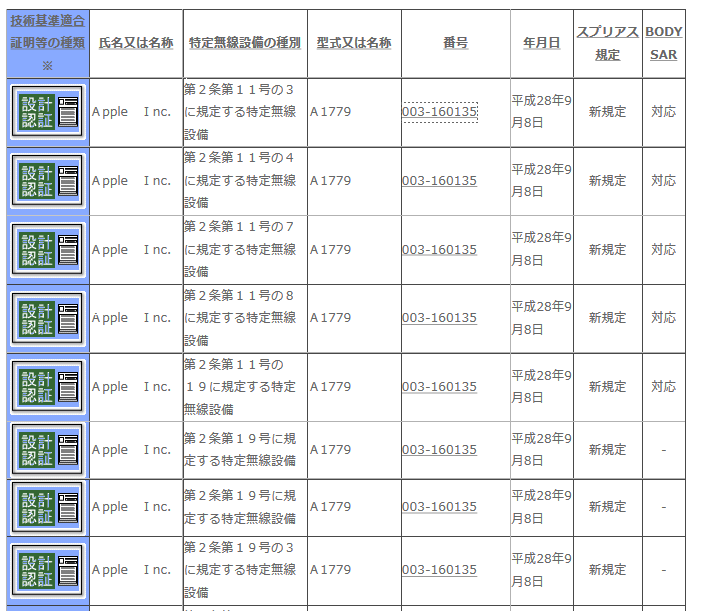Open number 003-160135 in the 第１１号の３ row
Image resolution: width=703 pixels, height=611 pixels.
click(439, 112)
